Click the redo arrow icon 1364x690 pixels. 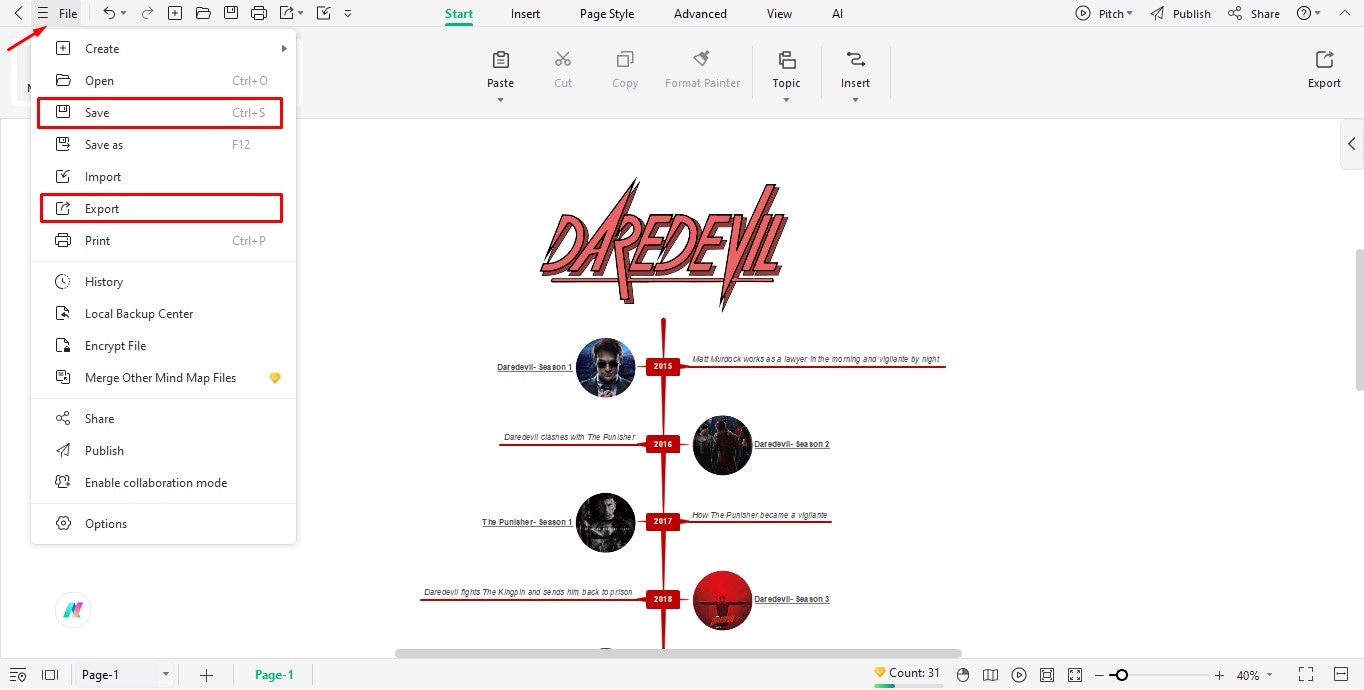[147, 13]
